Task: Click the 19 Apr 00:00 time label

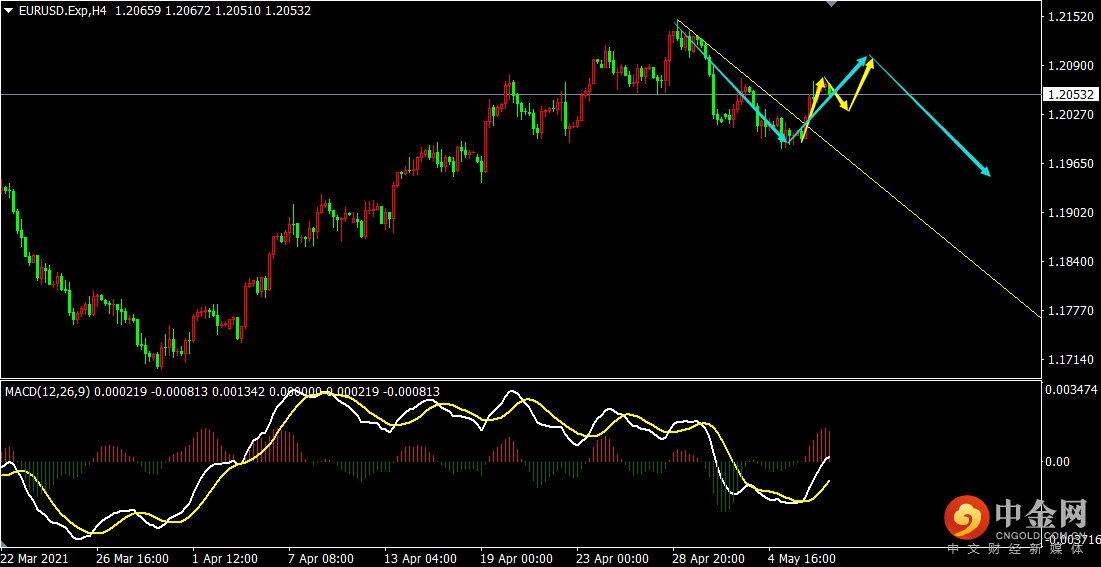Action: pyautogui.click(x=516, y=559)
